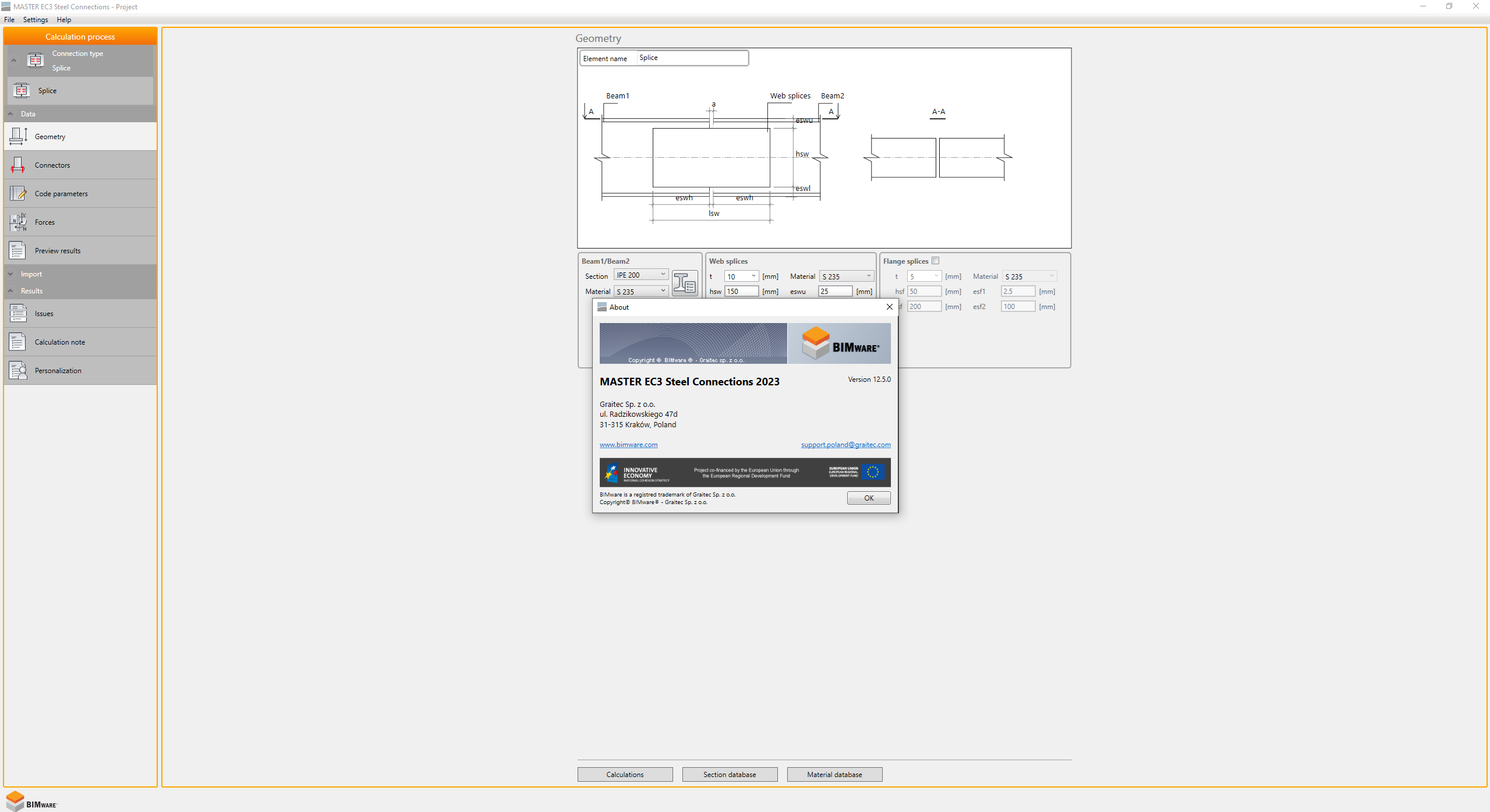Open the www.bimware.com link
The height and width of the screenshot is (812, 1490).
coord(628,445)
